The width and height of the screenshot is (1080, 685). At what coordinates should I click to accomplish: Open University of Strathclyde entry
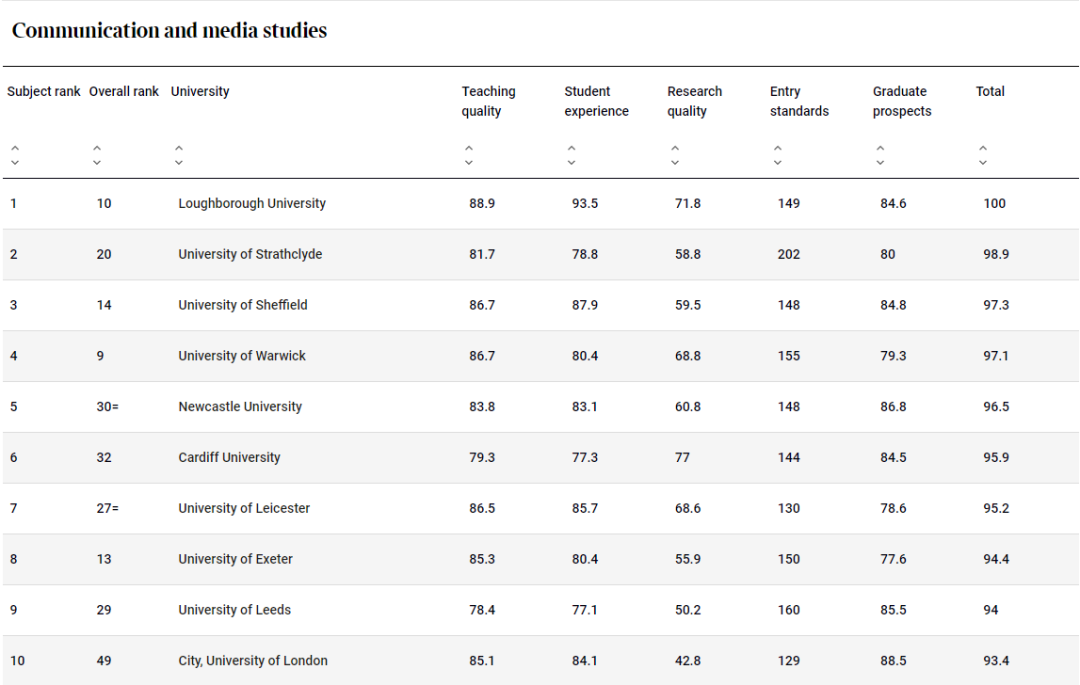pyautogui.click(x=250, y=254)
